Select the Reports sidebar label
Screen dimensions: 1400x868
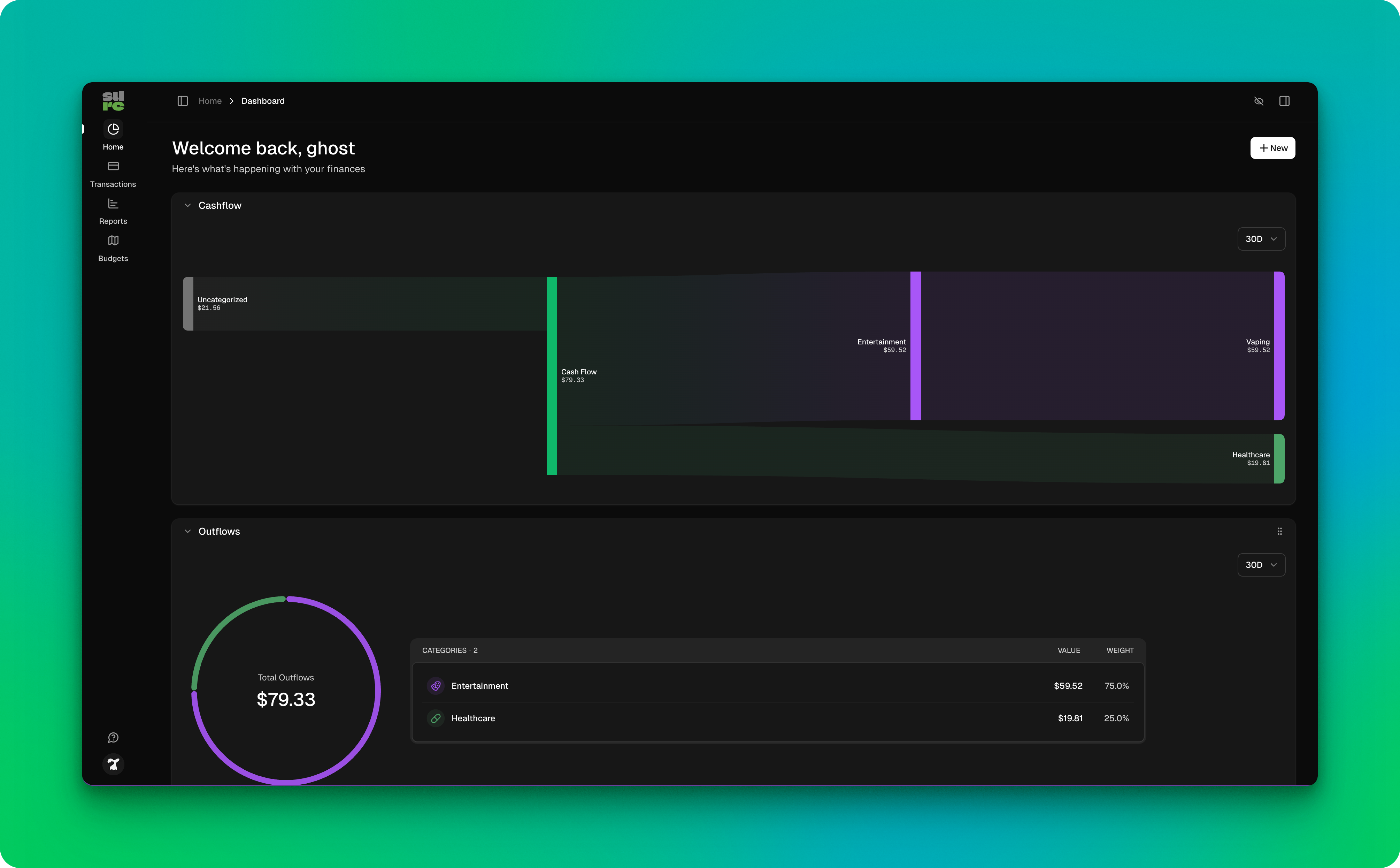tap(113, 221)
